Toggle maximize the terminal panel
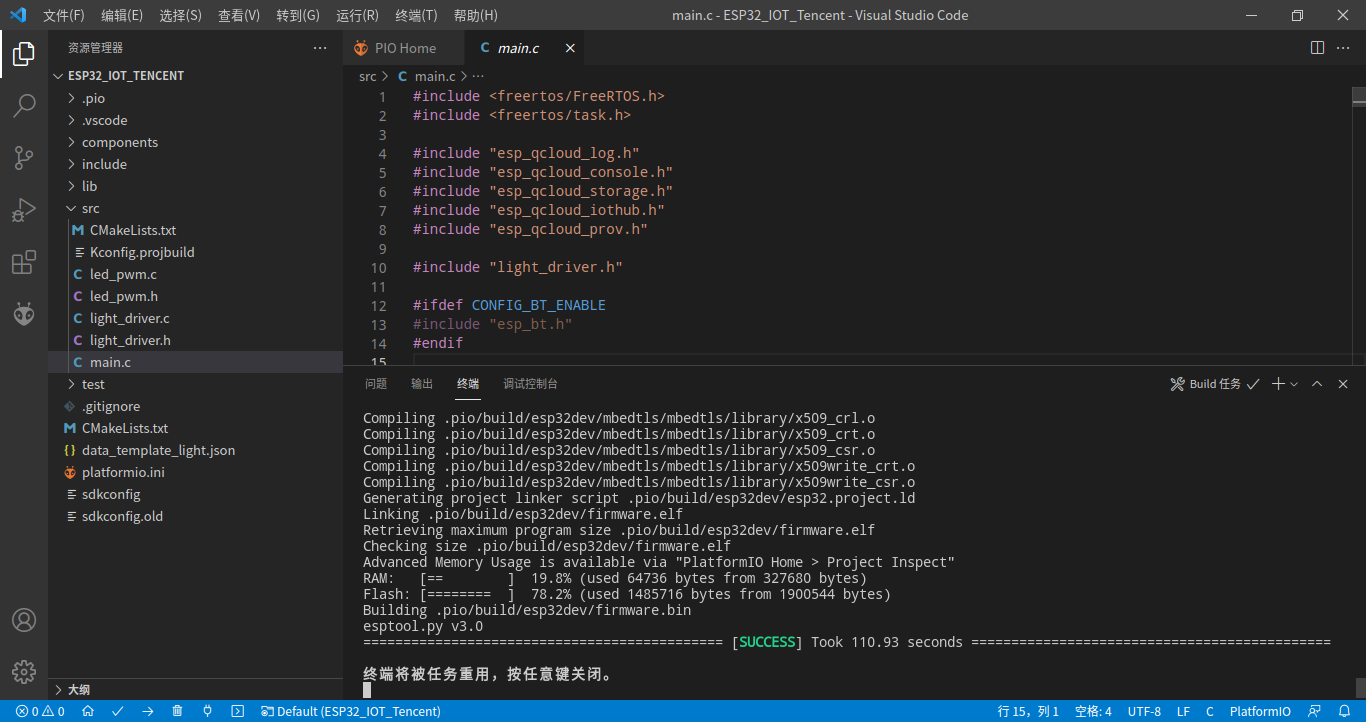The height and width of the screenshot is (722, 1366). click(1318, 383)
